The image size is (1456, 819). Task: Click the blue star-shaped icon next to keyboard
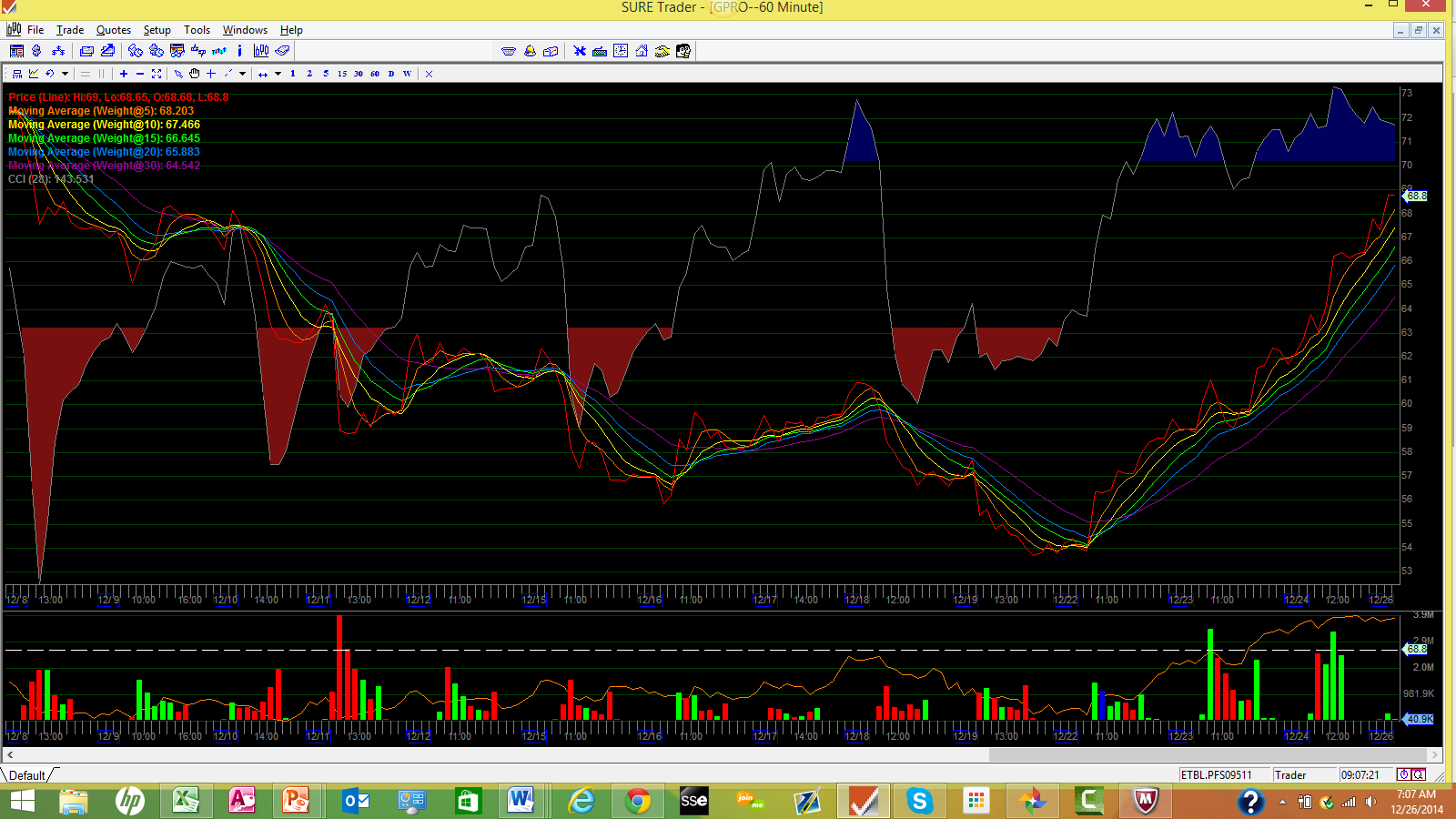(x=580, y=51)
